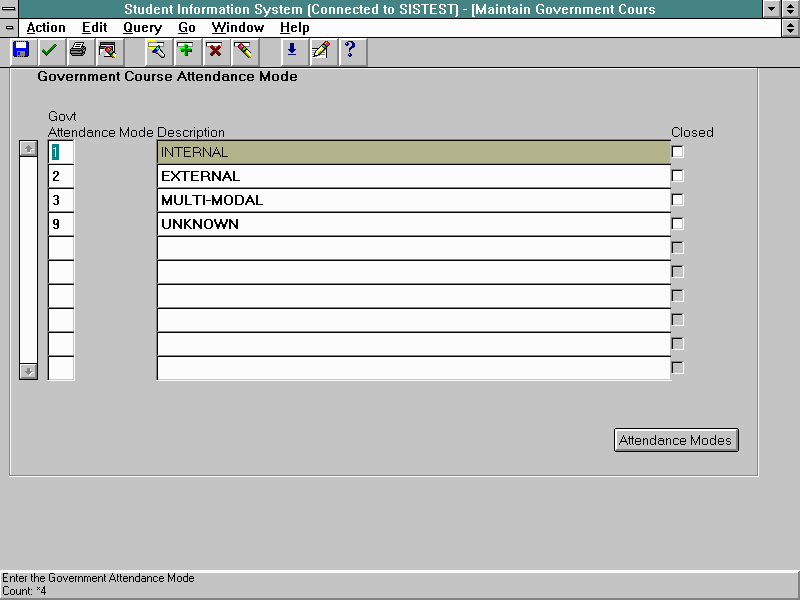Viewport: 800px width, 600px height.
Task: Open the Window menu
Action: point(238,28)
